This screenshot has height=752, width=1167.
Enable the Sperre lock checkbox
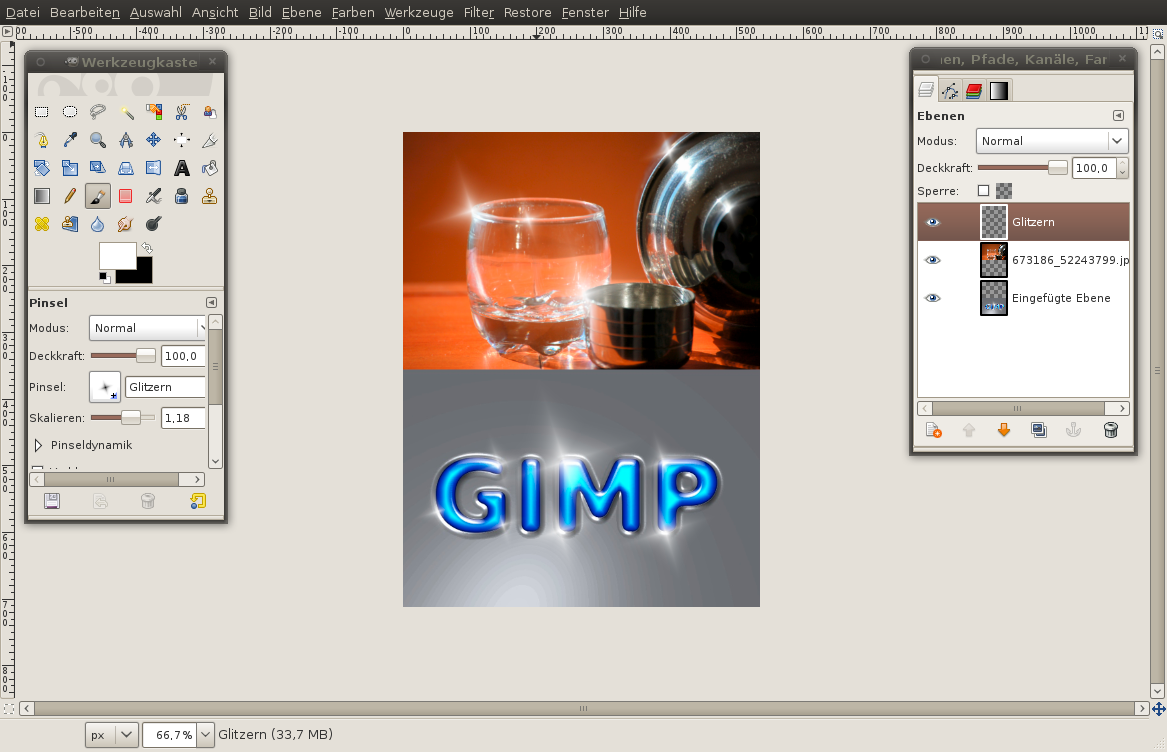tap(983, 191)
